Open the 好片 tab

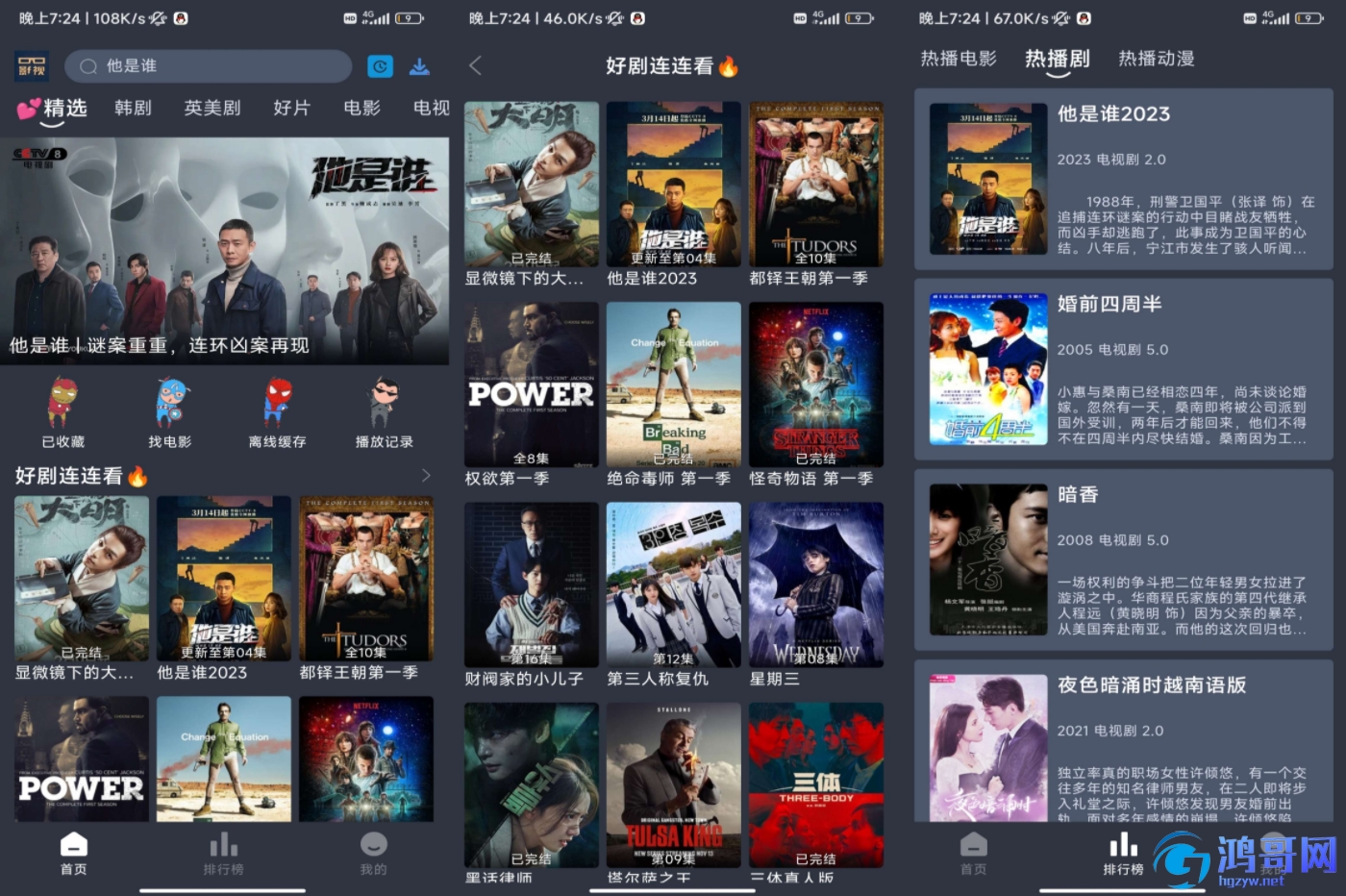[x=291, y=108]
